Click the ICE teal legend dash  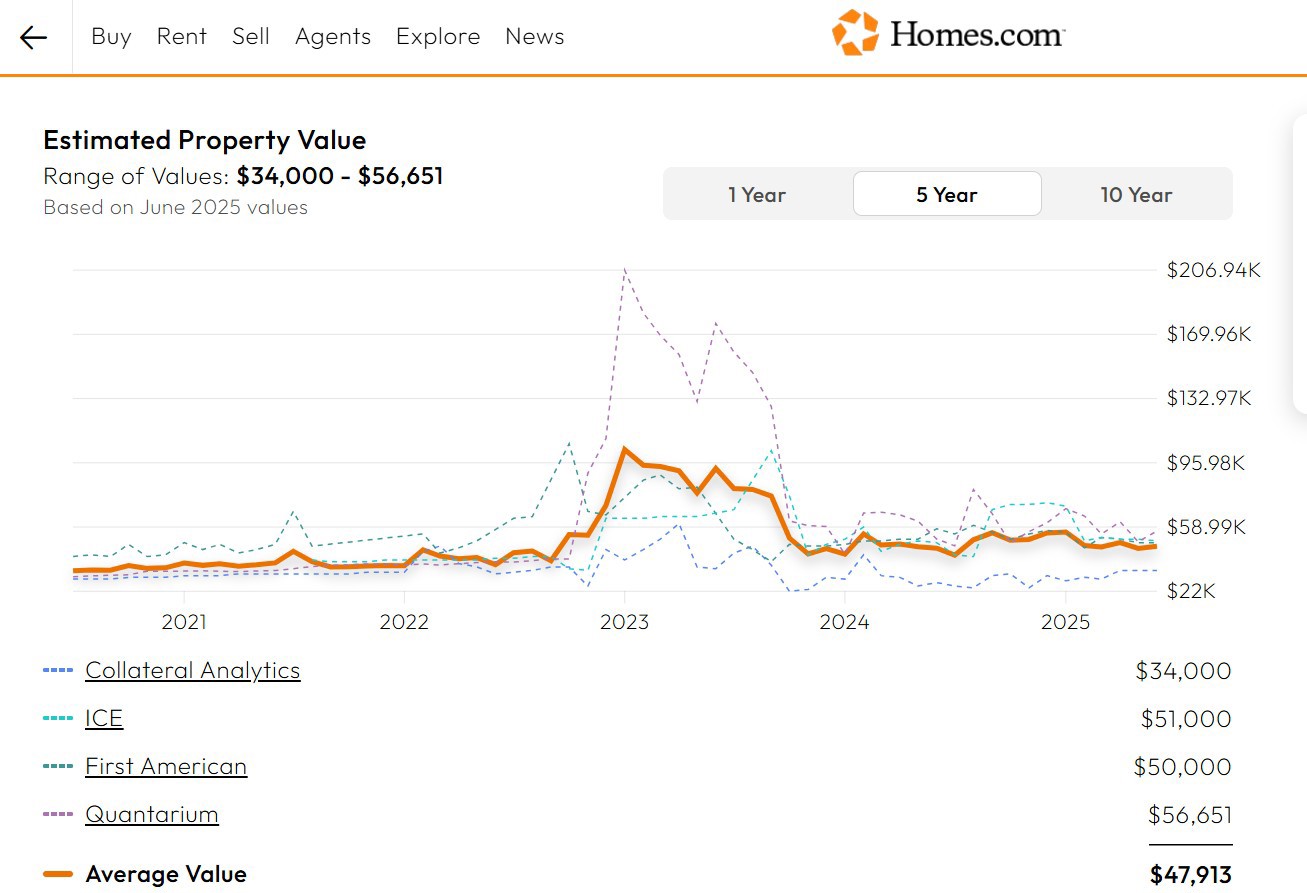[58, 718]
